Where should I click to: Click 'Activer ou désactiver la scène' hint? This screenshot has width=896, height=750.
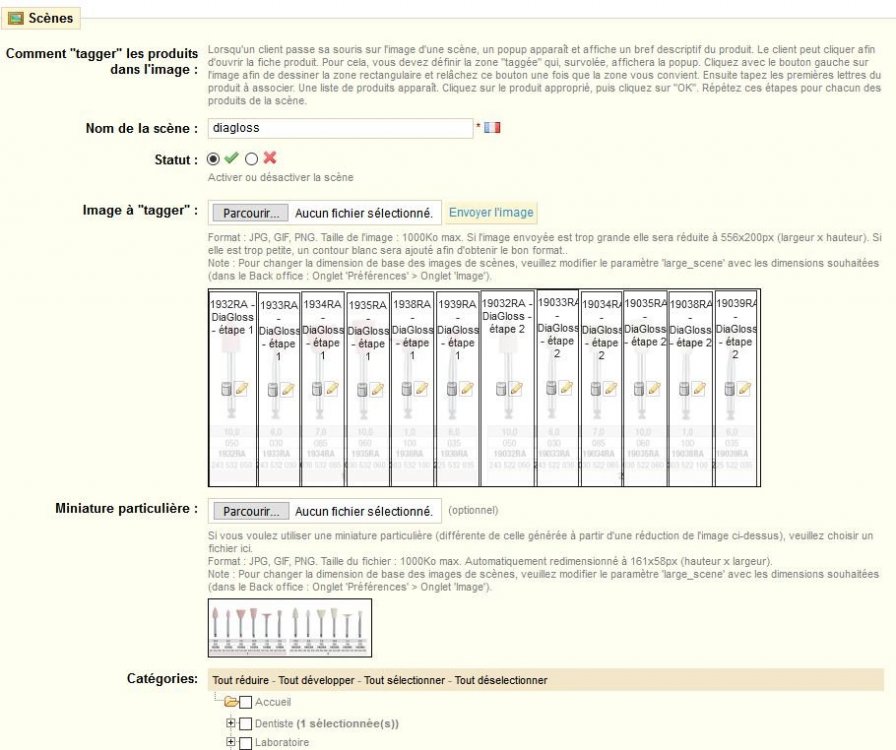[x=281, y=177]
